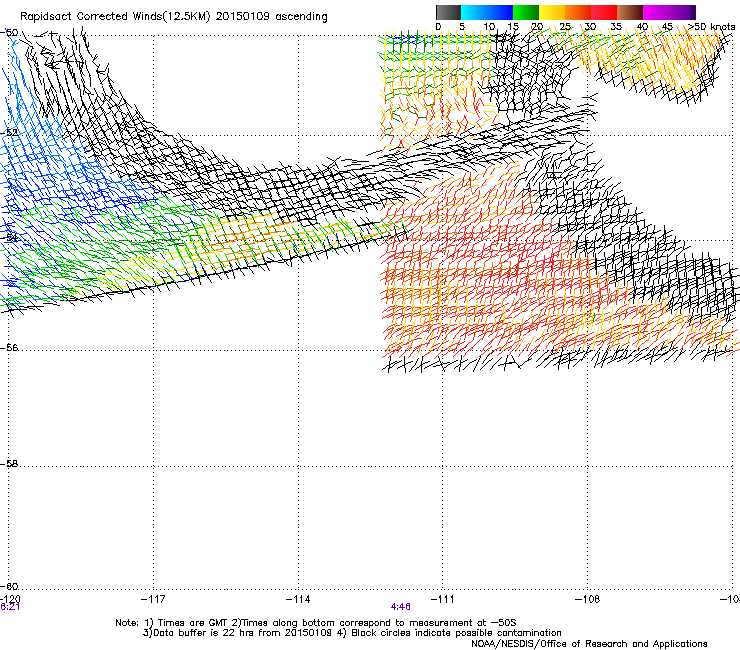This screenshot has width=740, height=650.
Task: Click the legend tick label 25
Action: (x=565, y=27)
